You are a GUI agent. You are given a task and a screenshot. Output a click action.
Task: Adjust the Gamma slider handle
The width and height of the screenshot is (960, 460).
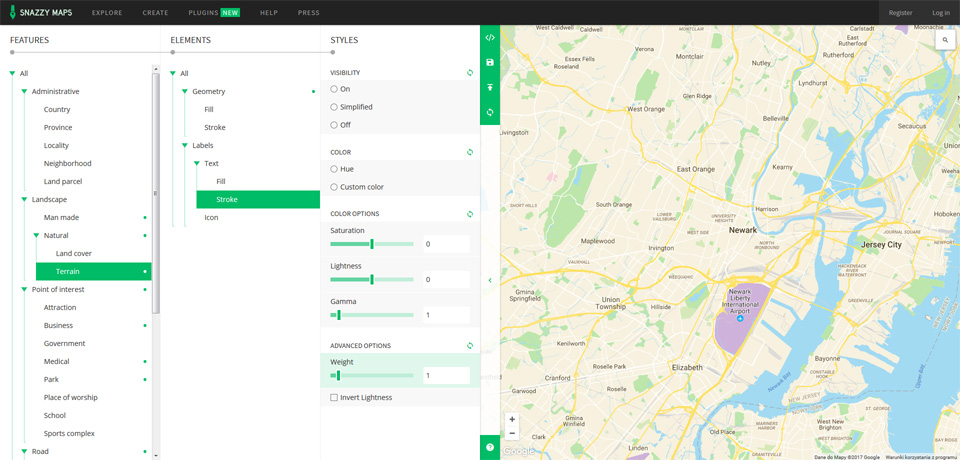click(339, 315)
